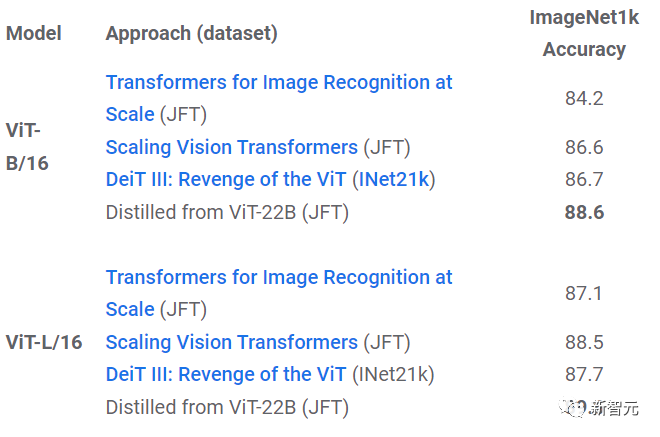Click the 'Approach (dataset)' column header
This screenshot has height=437, width=660.
191,33
